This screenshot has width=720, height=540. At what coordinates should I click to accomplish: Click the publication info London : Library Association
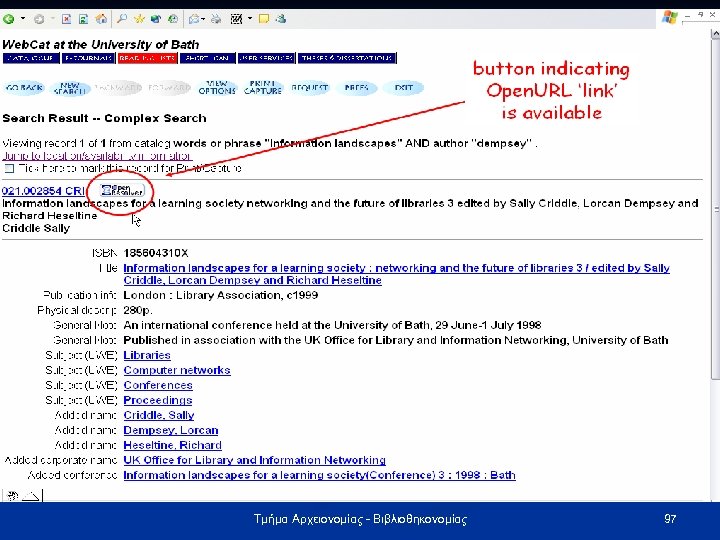(220, 295)
